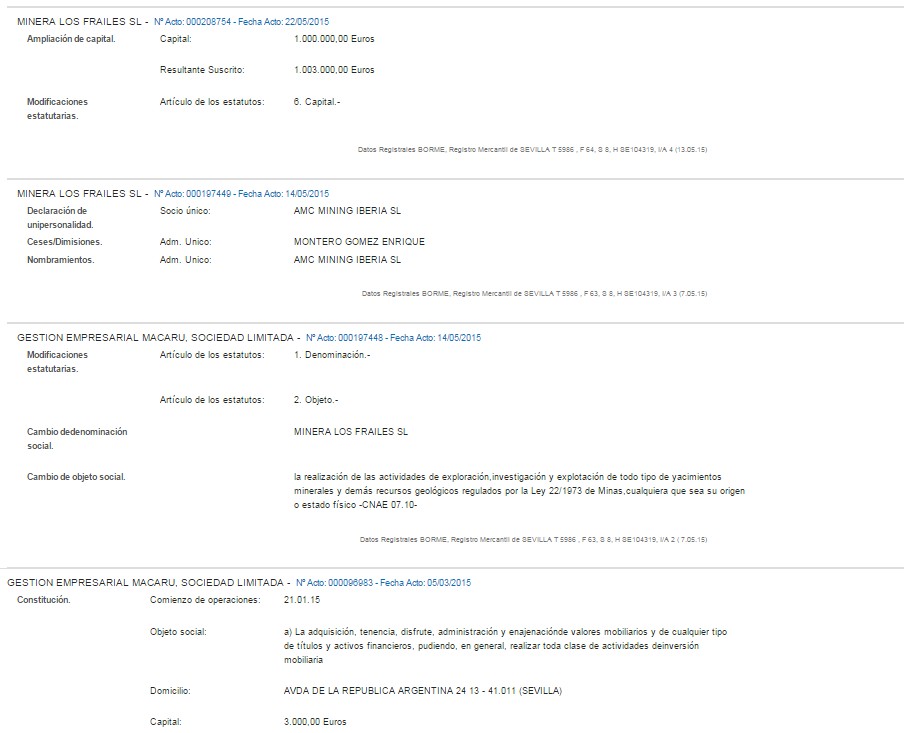Click the 'Declaración de unipersonalidad.' label
911x733 pixels.
pos(60,218)
